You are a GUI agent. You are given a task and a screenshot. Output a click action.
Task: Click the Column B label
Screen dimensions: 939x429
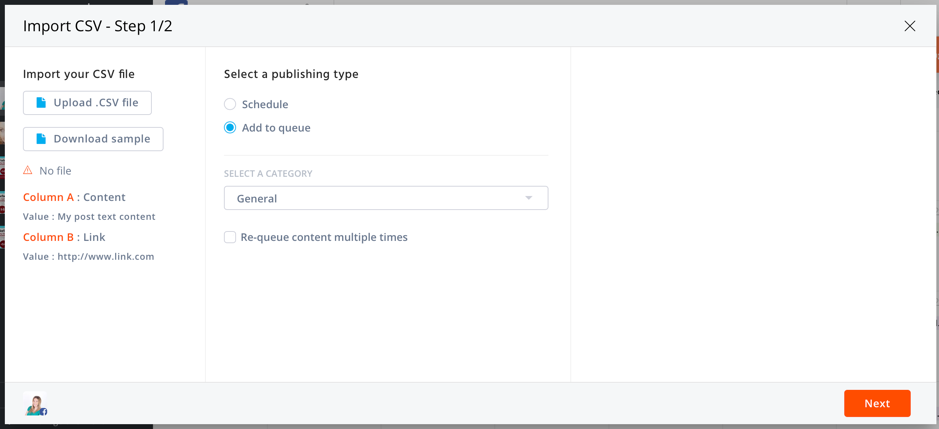tap(49, 237)
